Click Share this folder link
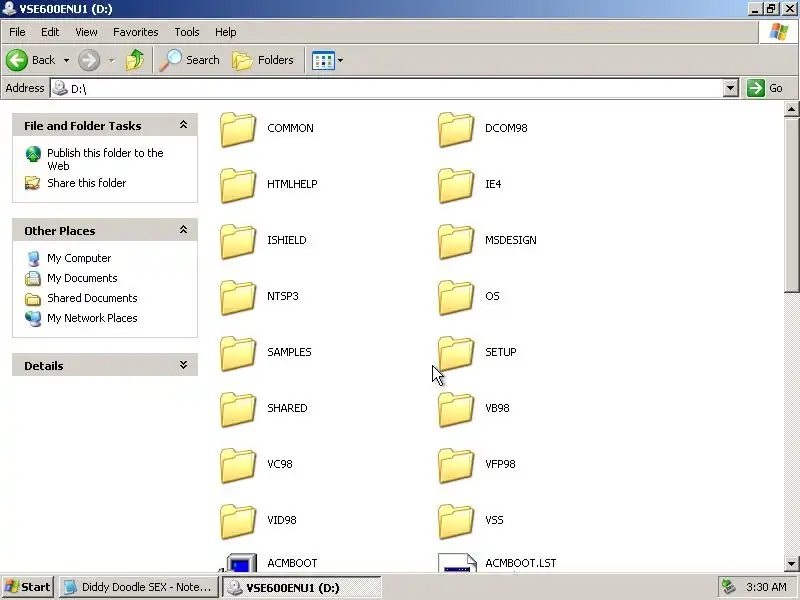Screen dimensions: 800x600 click(87, 183)
